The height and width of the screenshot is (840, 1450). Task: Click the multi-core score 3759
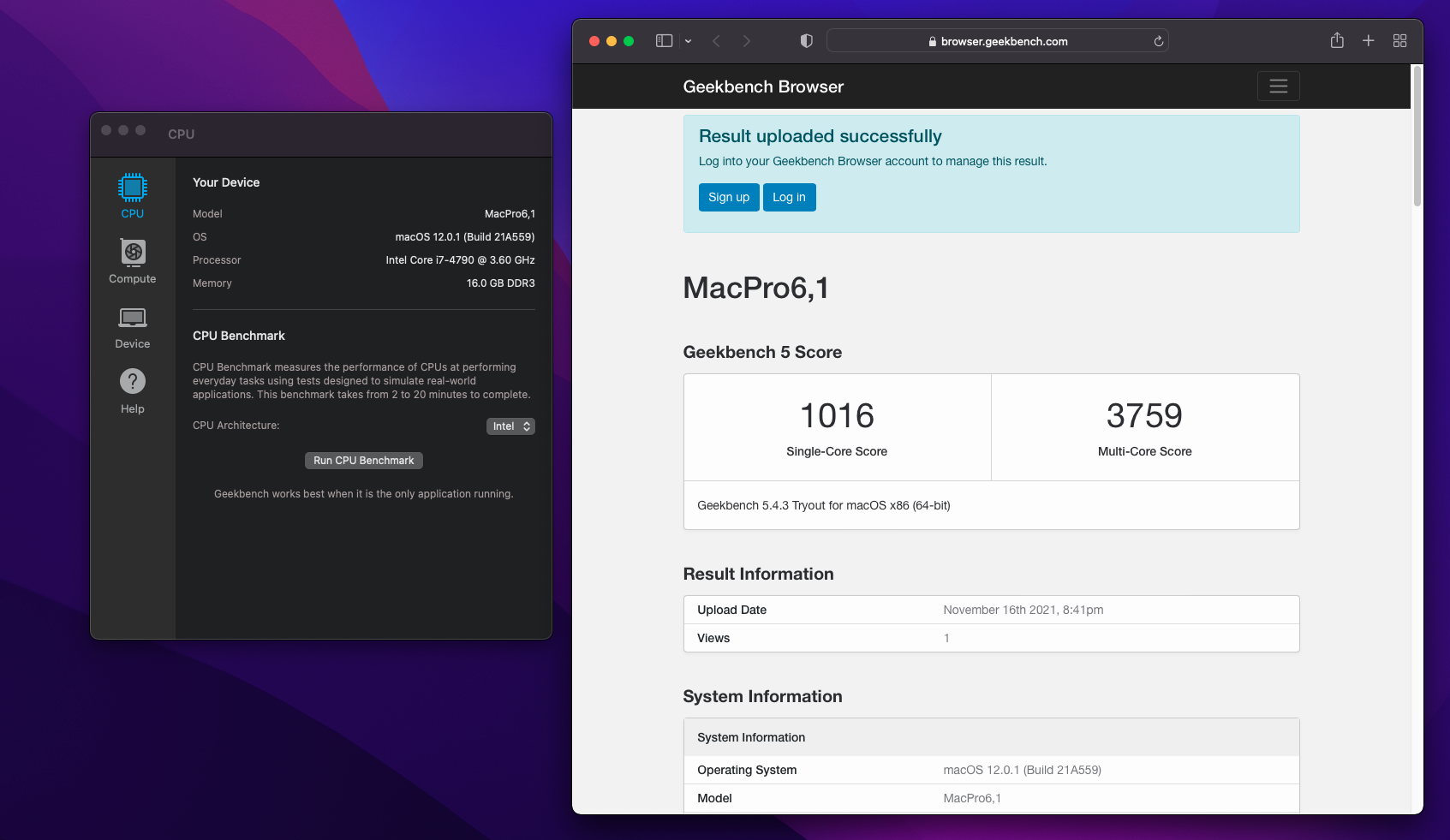point(1144,416)
